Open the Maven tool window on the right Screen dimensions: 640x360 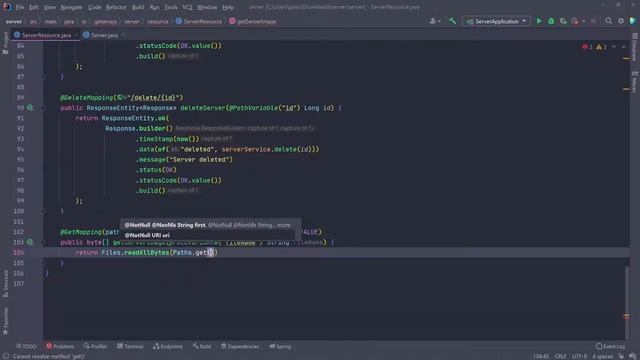[635, 82]
